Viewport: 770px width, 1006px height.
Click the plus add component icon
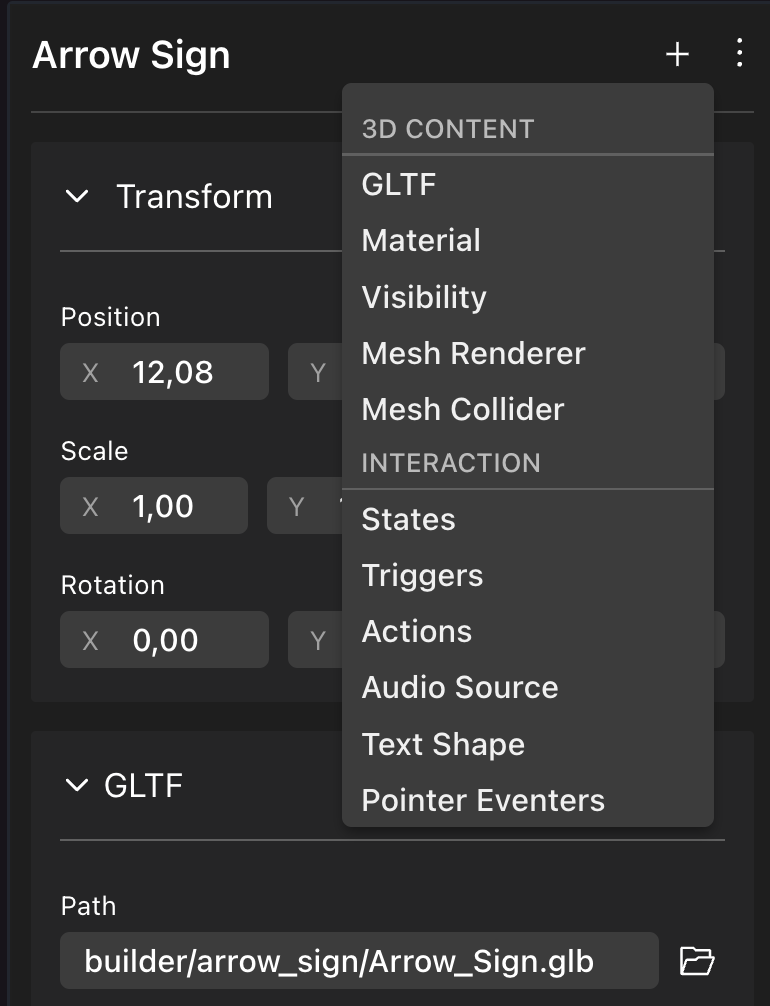click(677, 54)
